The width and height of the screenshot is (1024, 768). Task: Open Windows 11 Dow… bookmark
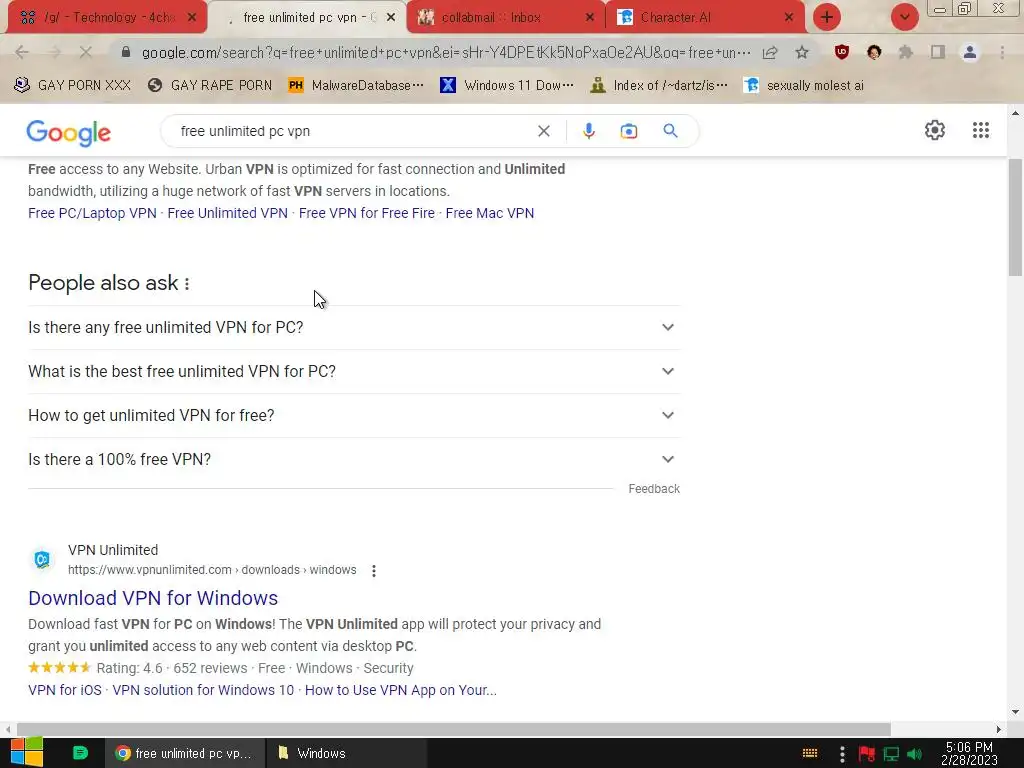pyautogui.click(x=507, y=85)
